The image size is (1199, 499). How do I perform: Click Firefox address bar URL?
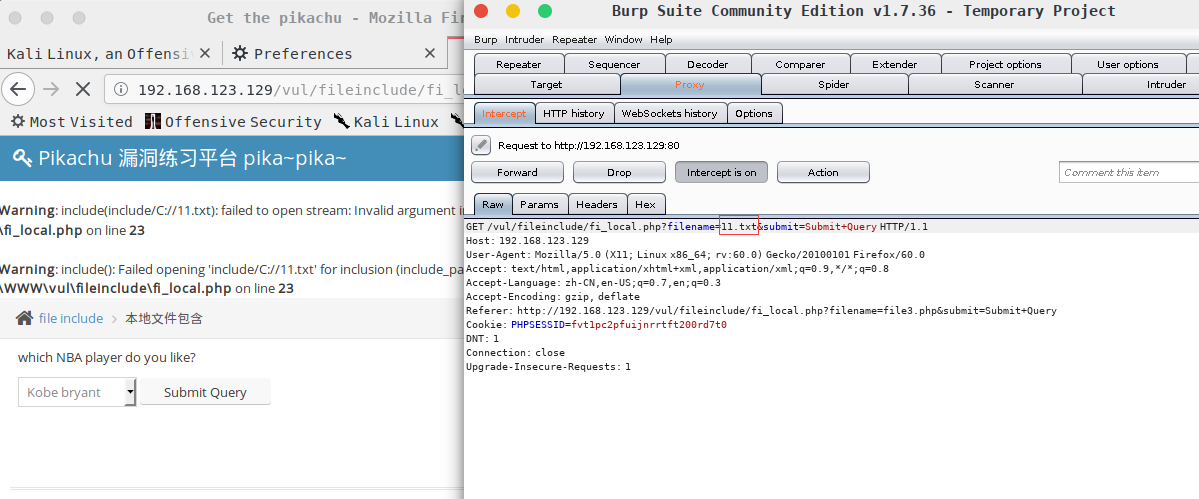coord(301,90)
